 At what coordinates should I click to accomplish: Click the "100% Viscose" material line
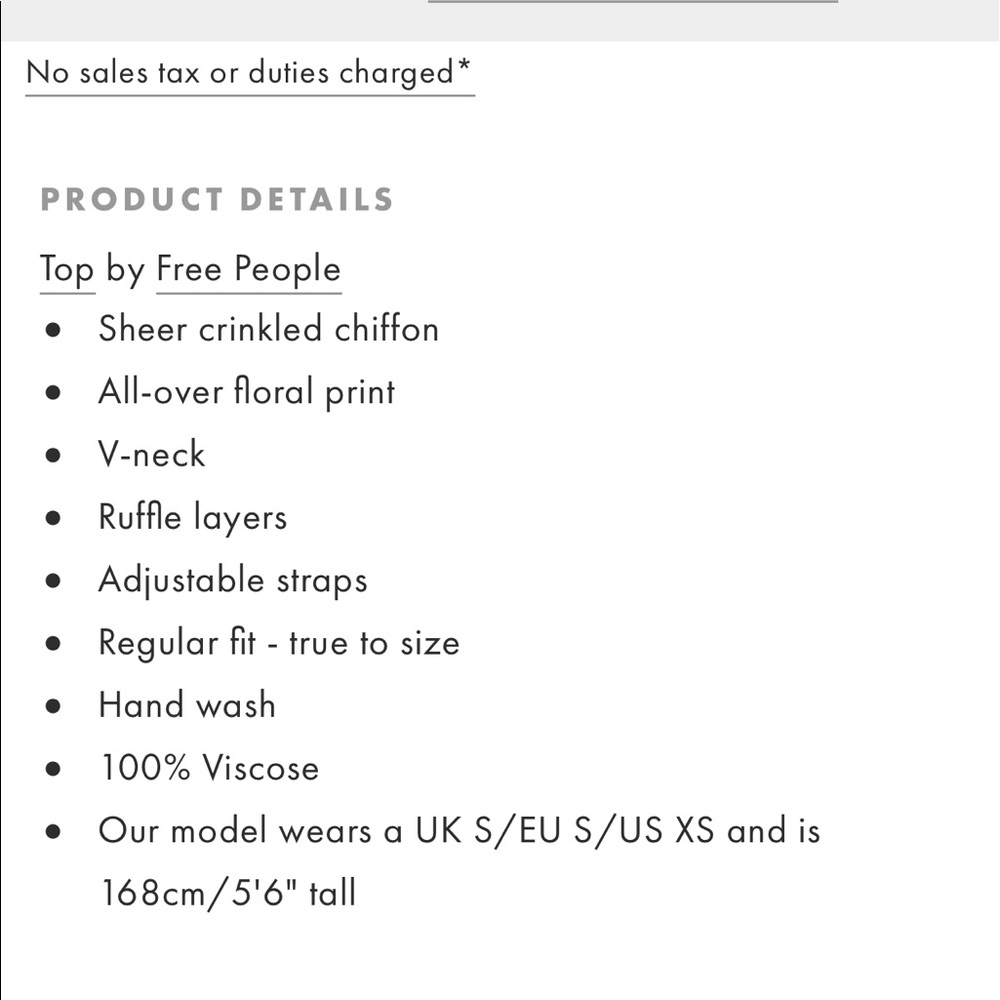pyautogui.click(x=209, y=769)
